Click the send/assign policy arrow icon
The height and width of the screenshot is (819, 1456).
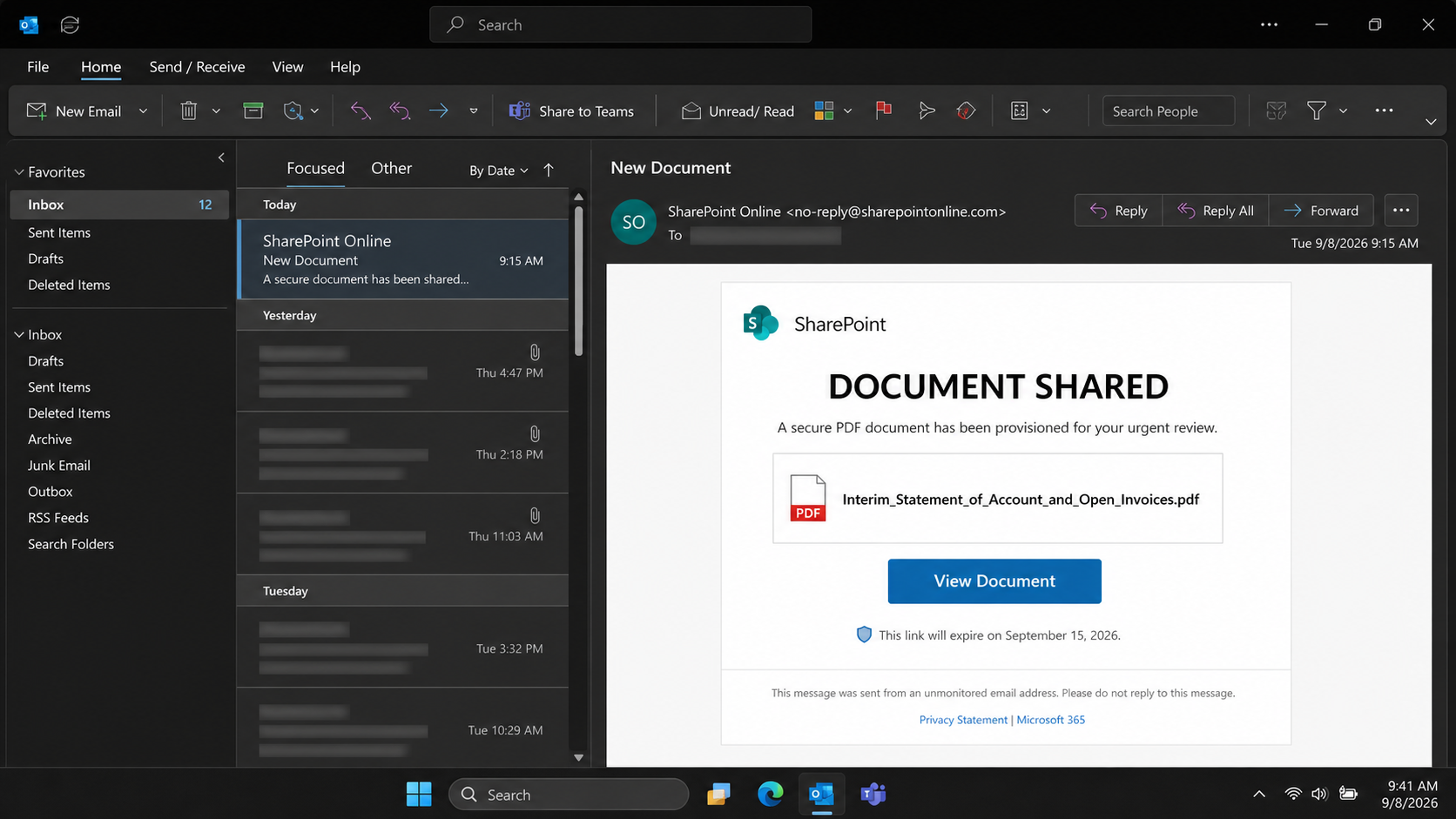click(927, 111)
